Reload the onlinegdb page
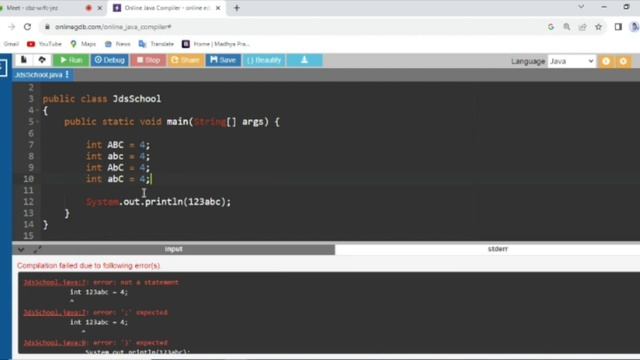 [27, 27]
